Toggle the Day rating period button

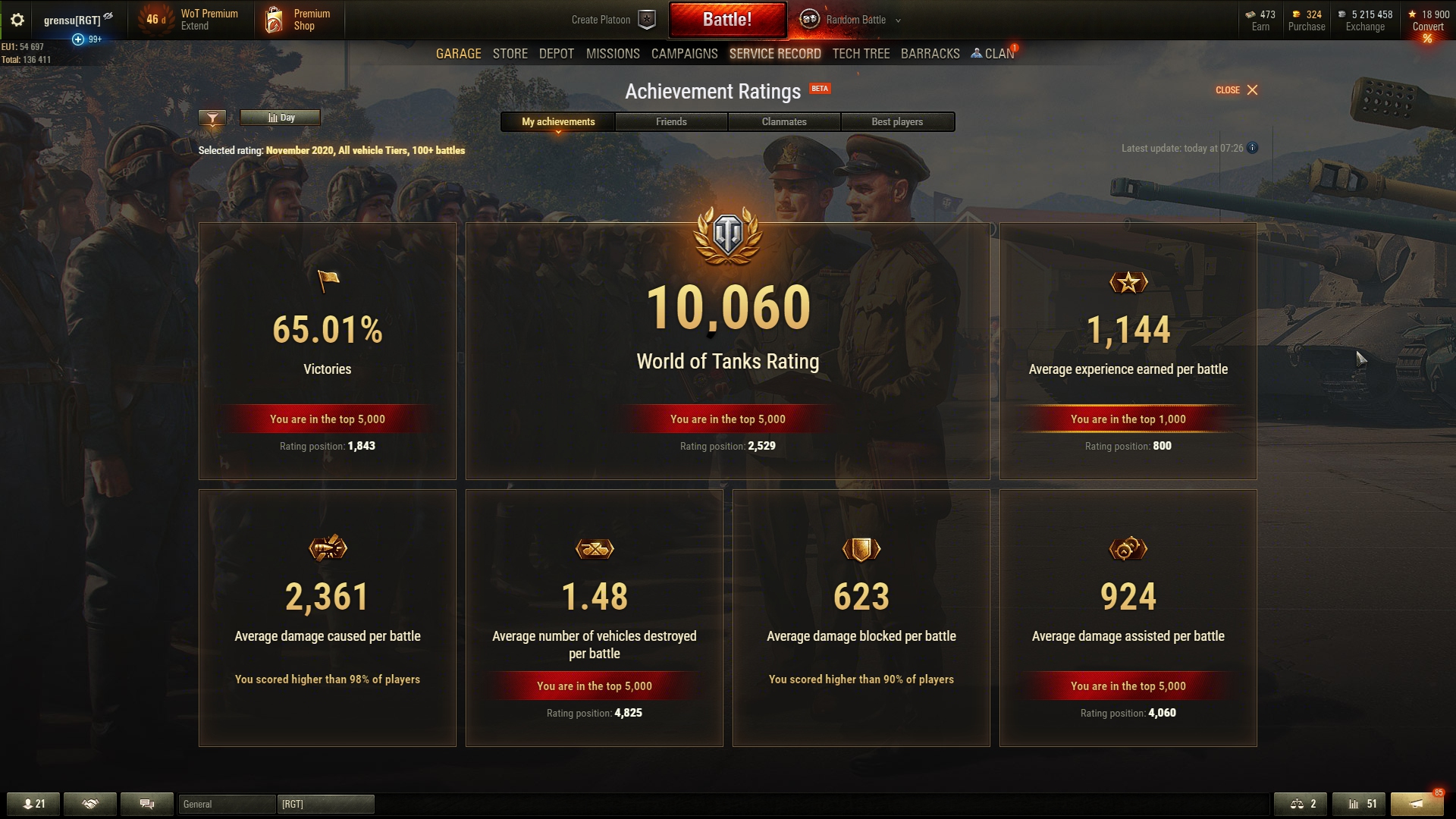click(x=280, y=118)
